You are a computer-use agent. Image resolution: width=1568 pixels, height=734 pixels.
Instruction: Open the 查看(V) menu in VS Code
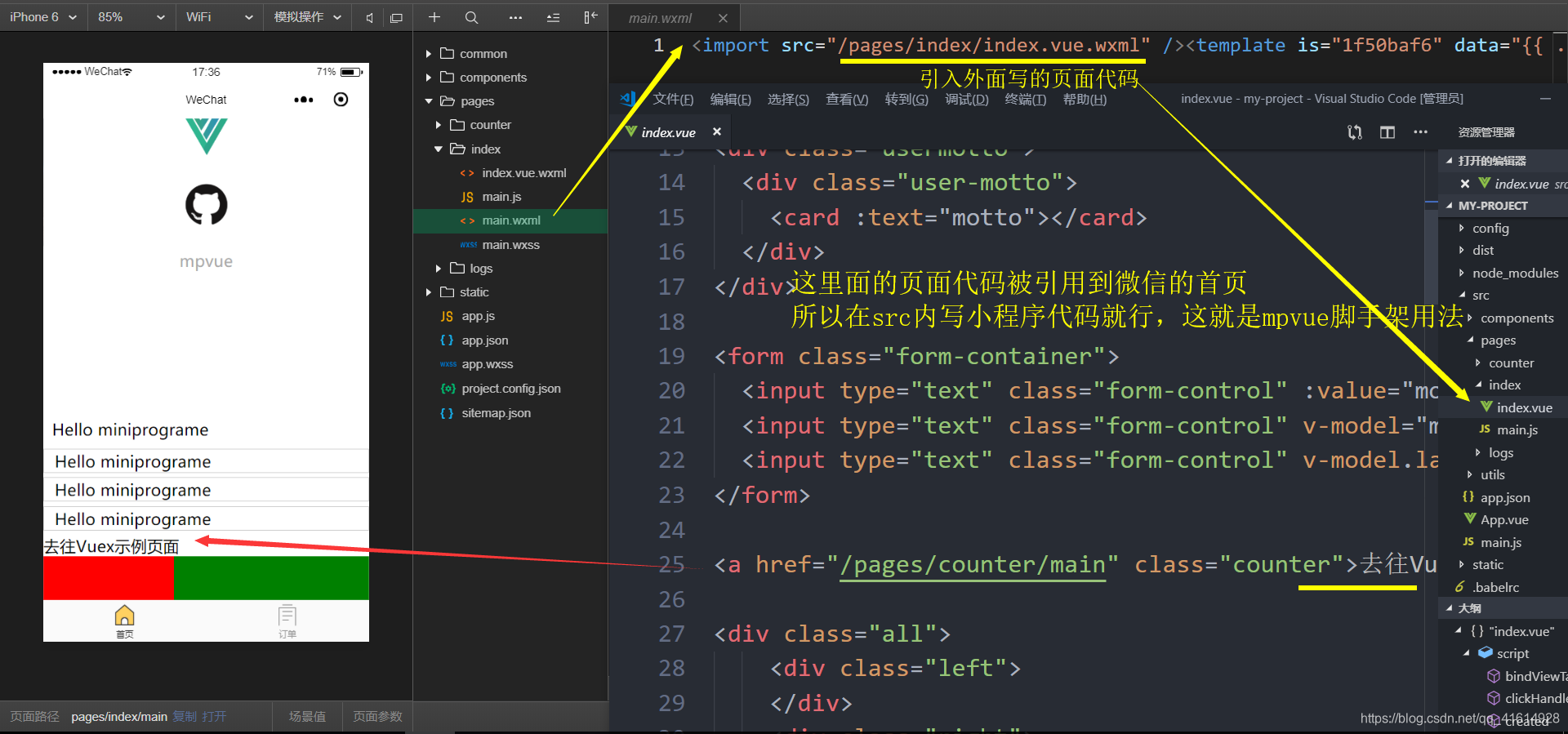pyautogui.click(x=847, y=99)
